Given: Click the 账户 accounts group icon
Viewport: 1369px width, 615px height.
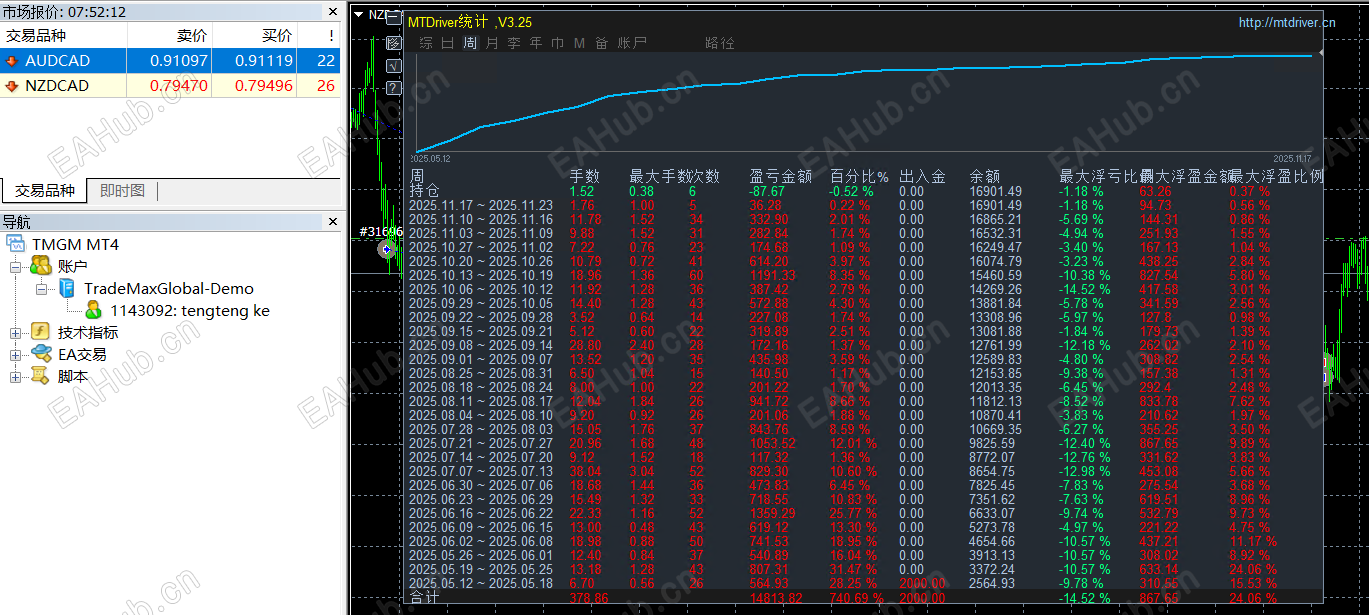Looking at the screenshot, I should pyautogui.click(x=41, y=266).
